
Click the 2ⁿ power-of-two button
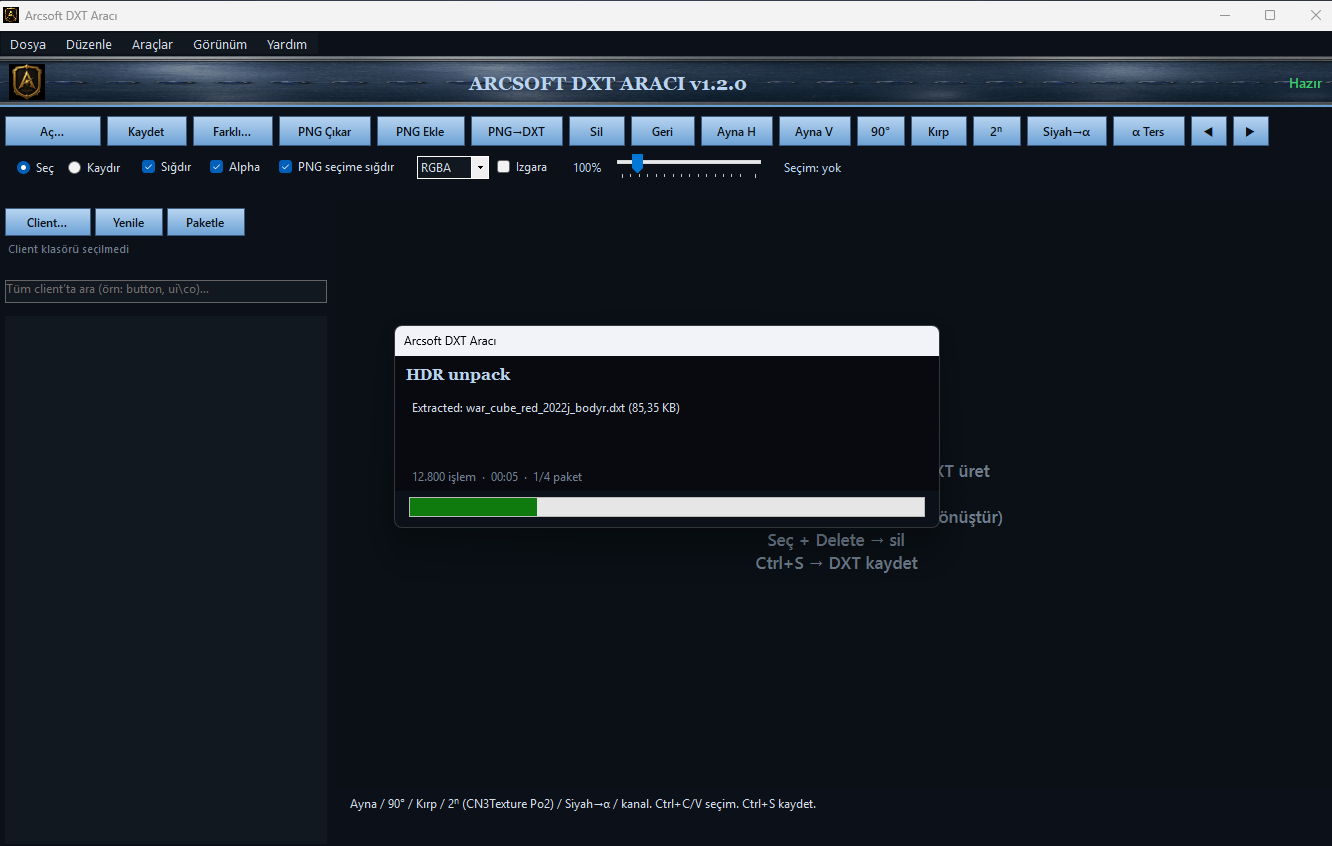(x=996, y=131)
